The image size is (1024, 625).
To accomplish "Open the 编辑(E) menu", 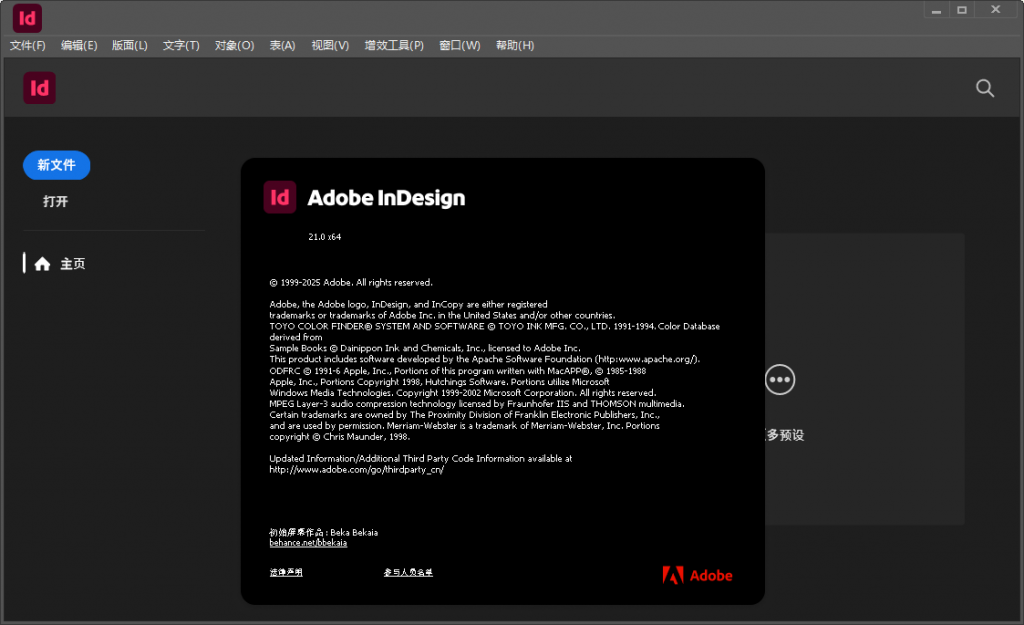I will [79, 45].
